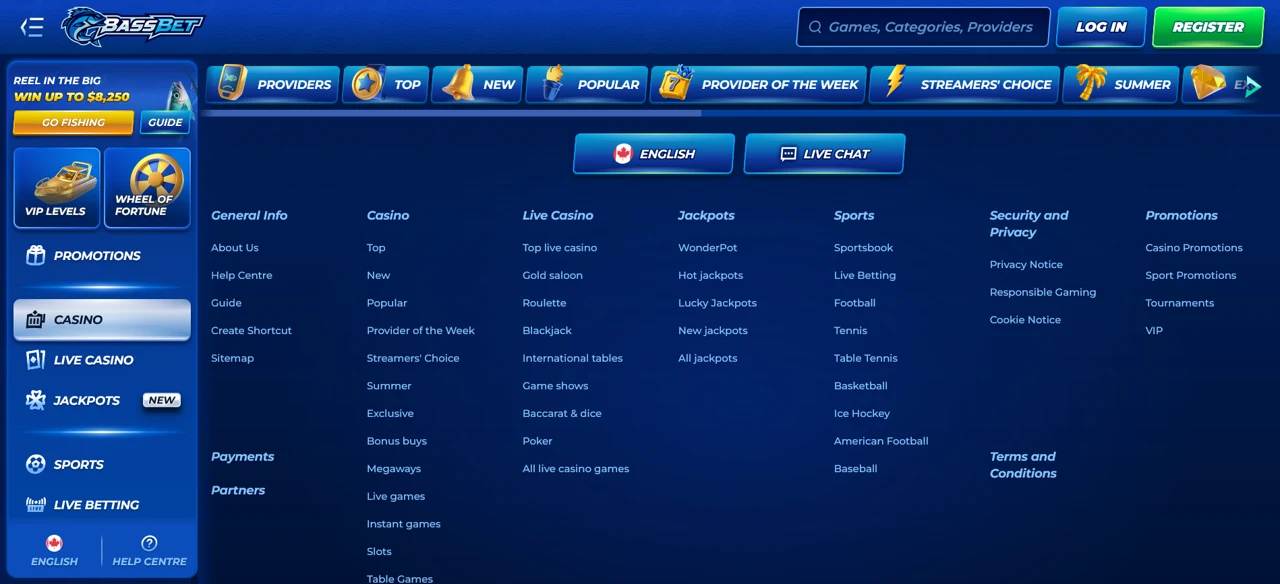Open the Gold saloon link
The width and height of the screenshot is (1280, 584).
[x=552, y=275]
